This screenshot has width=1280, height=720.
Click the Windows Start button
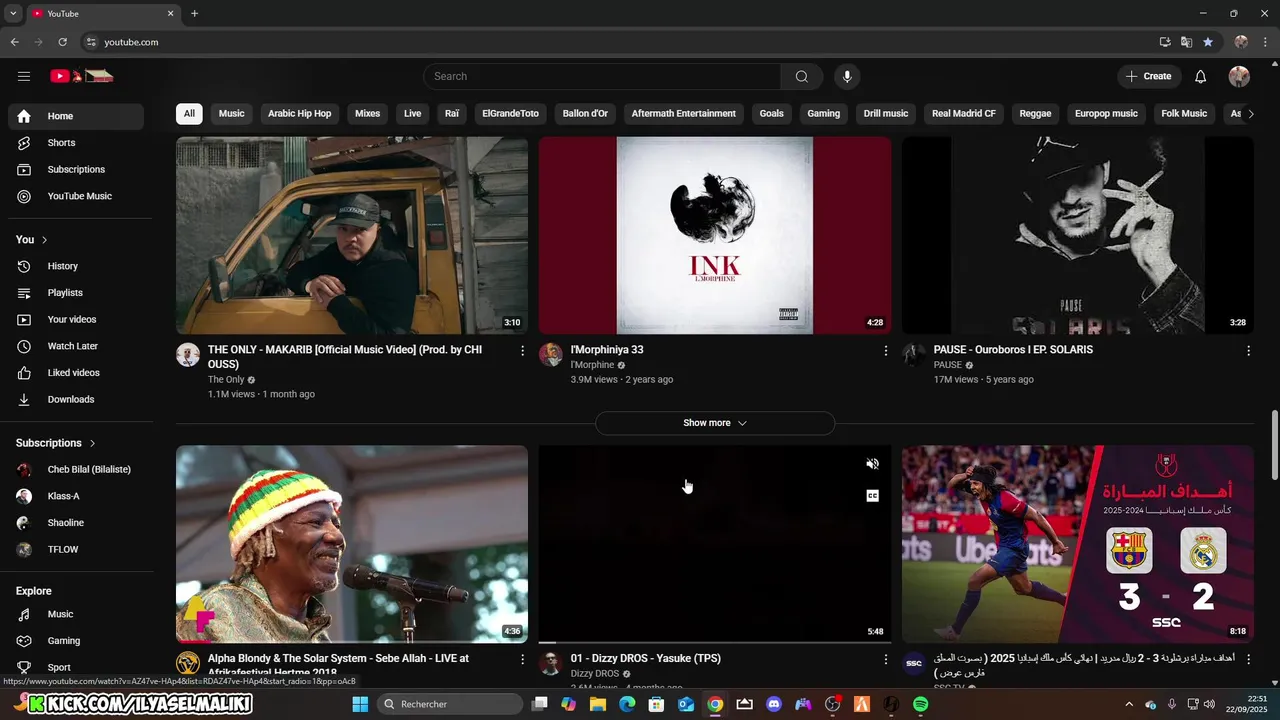tap(360, 705)
